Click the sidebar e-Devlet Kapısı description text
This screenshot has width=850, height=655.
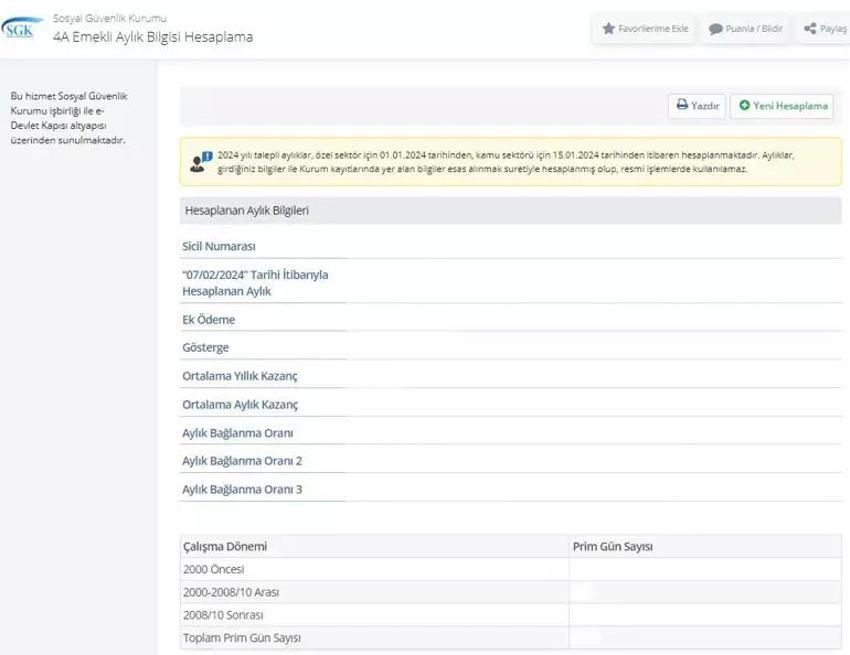click(69, 118)
